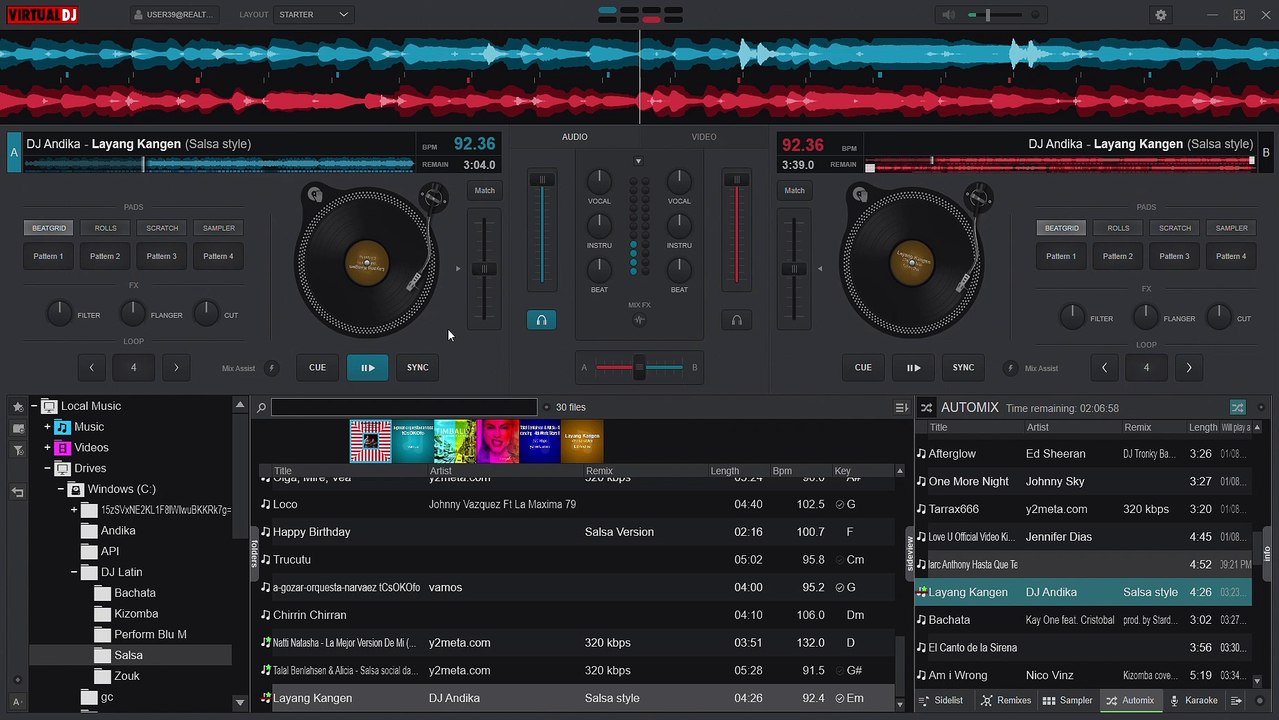
Task: Halve deck A loop with left arrow
Action: [91, 368]
